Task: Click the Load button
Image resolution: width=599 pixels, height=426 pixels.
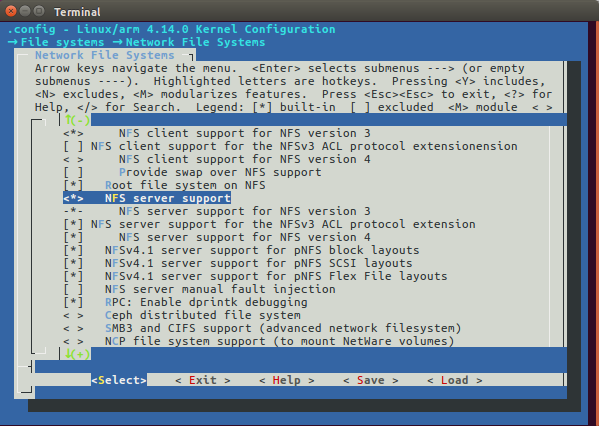Action: click(455, 380)
